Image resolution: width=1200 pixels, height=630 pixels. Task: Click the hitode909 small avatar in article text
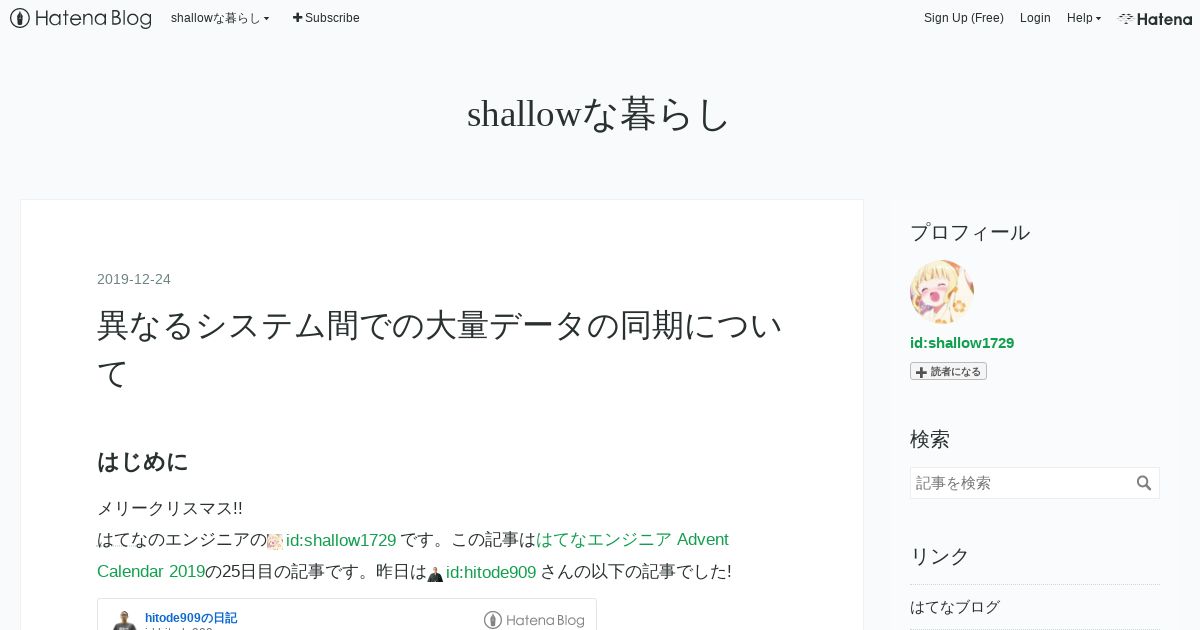435,573
